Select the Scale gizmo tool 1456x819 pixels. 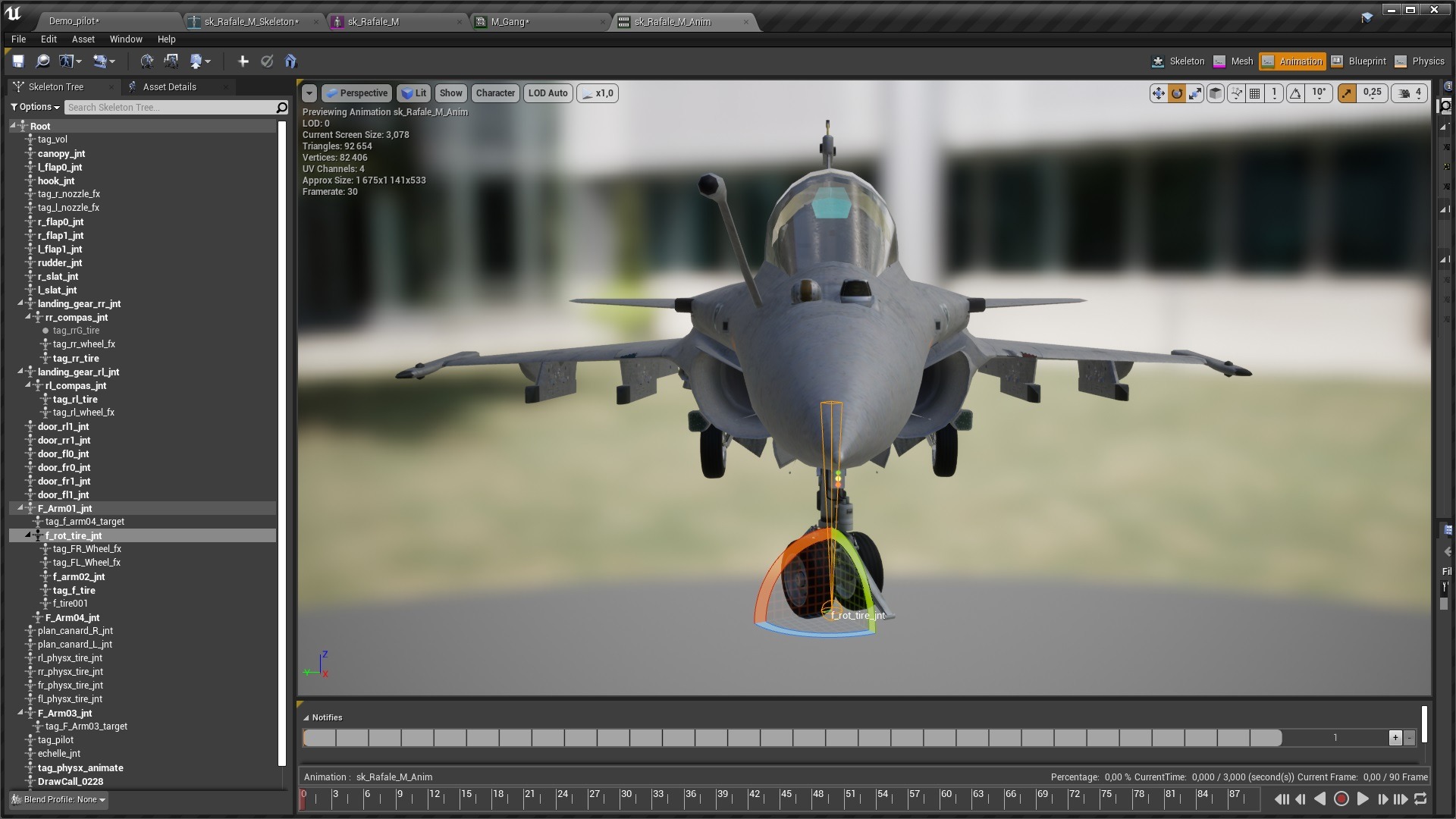(x=1195, y=93)
